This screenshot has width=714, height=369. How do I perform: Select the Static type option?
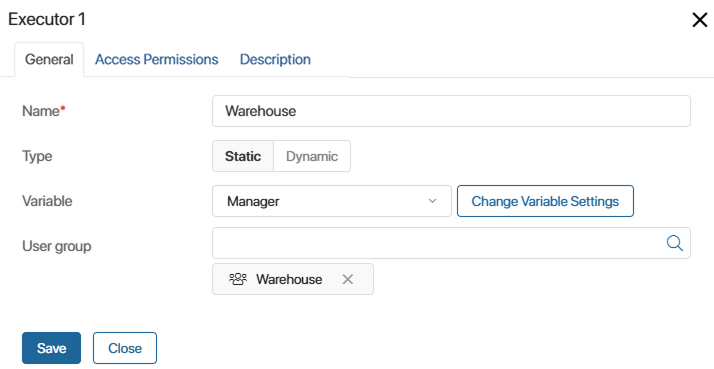point(243,156)
